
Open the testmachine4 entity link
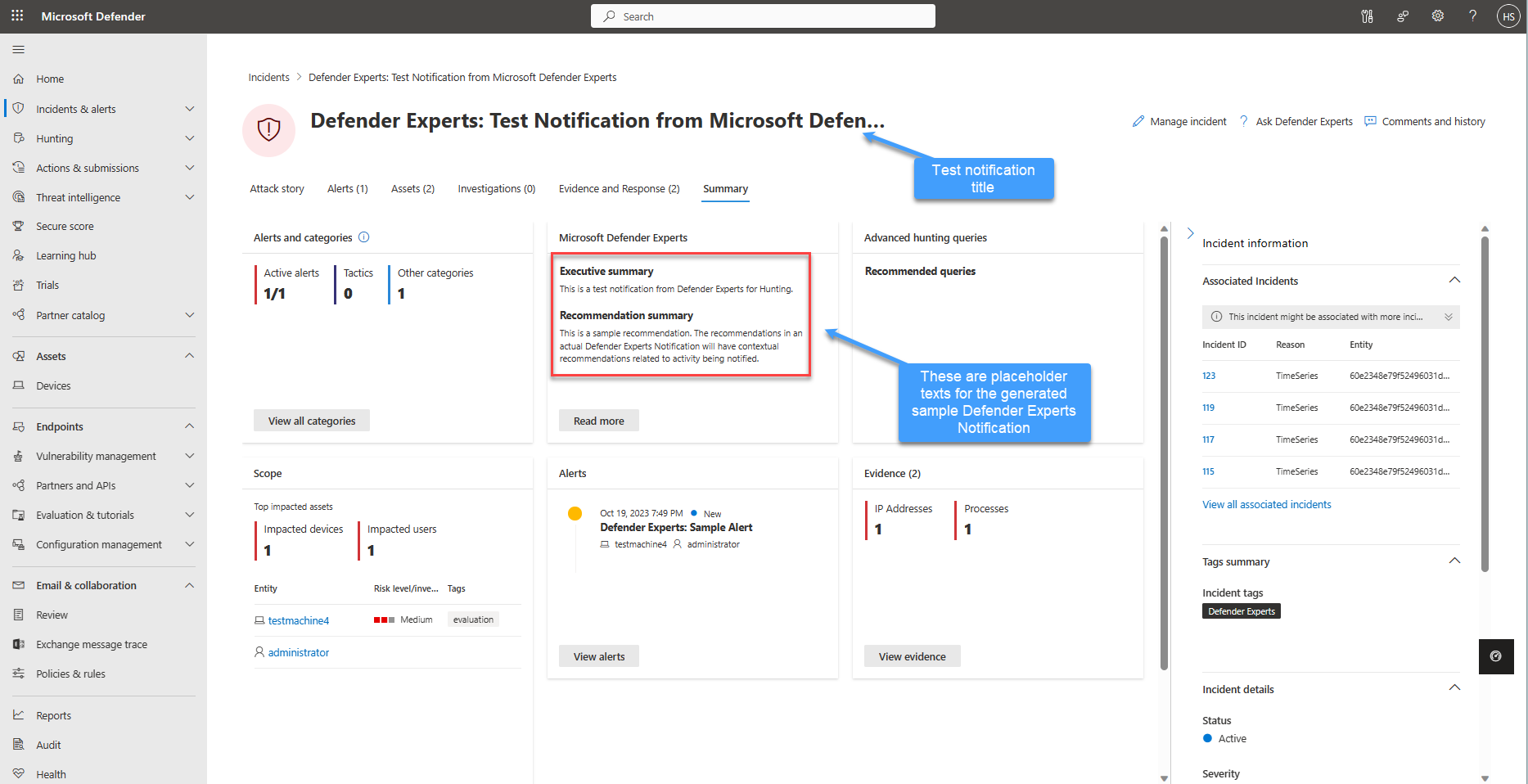[299, 620]
